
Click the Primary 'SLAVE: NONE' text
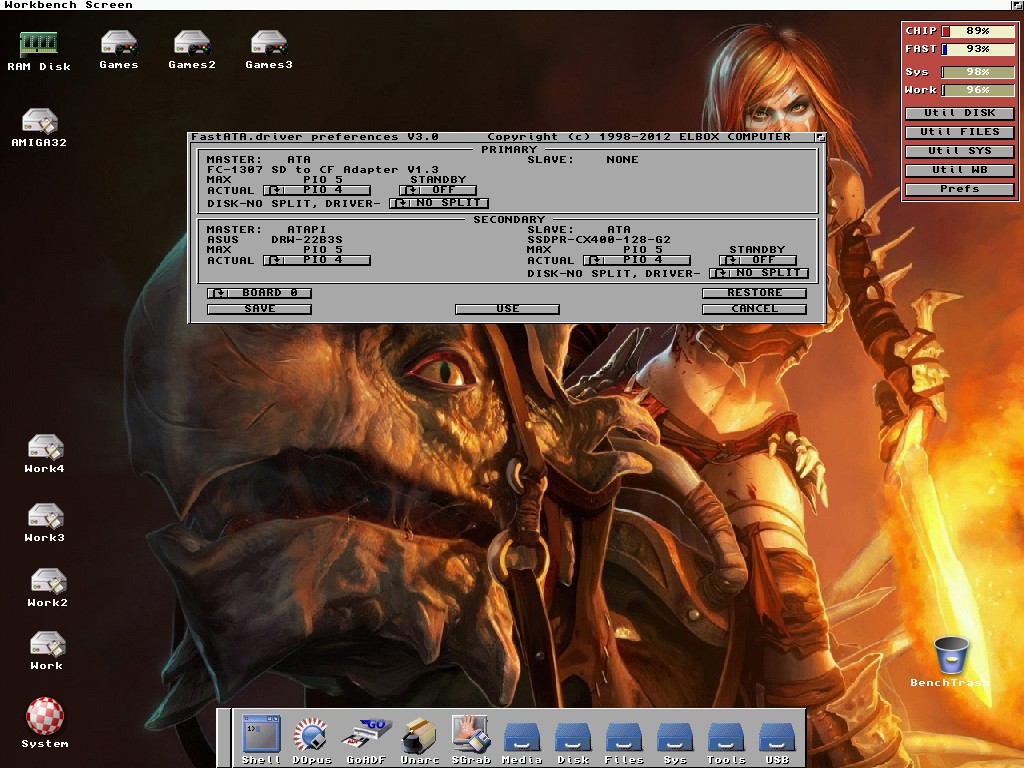(583, 159)
